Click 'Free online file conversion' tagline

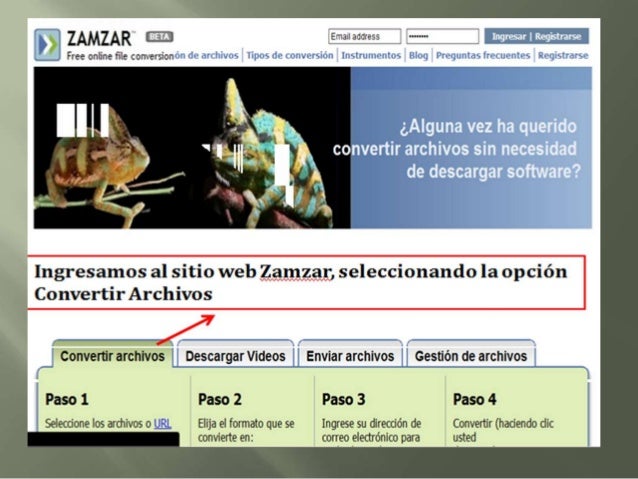(x=120, y=56)
